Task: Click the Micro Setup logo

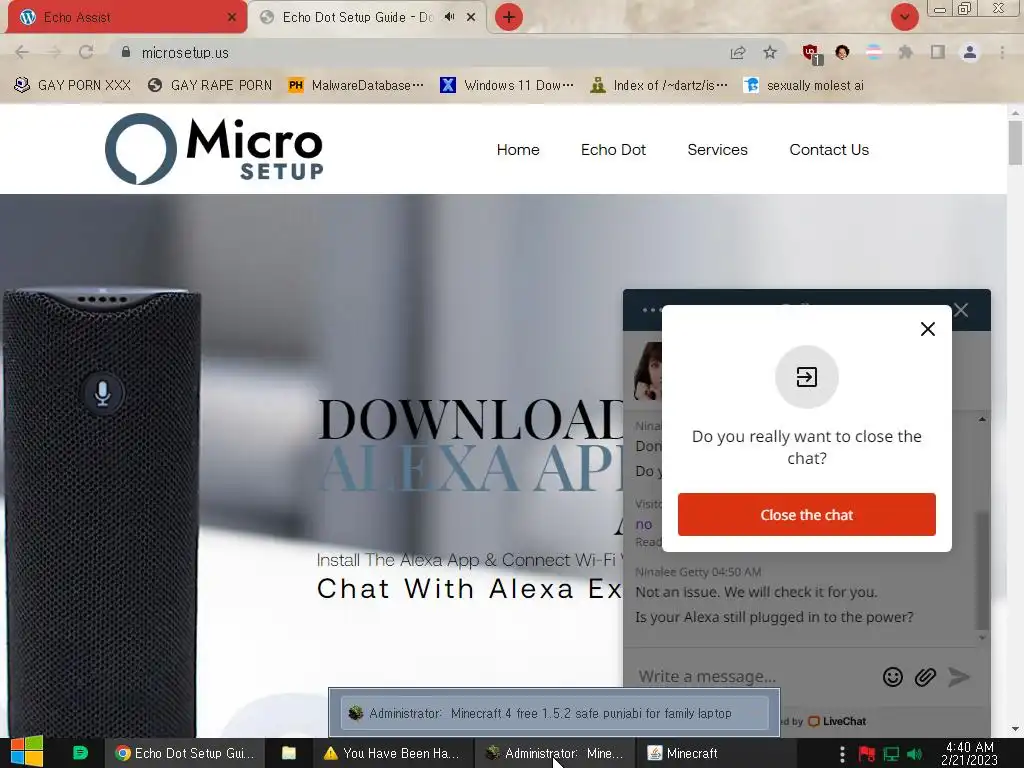Action: pos(214,149)
